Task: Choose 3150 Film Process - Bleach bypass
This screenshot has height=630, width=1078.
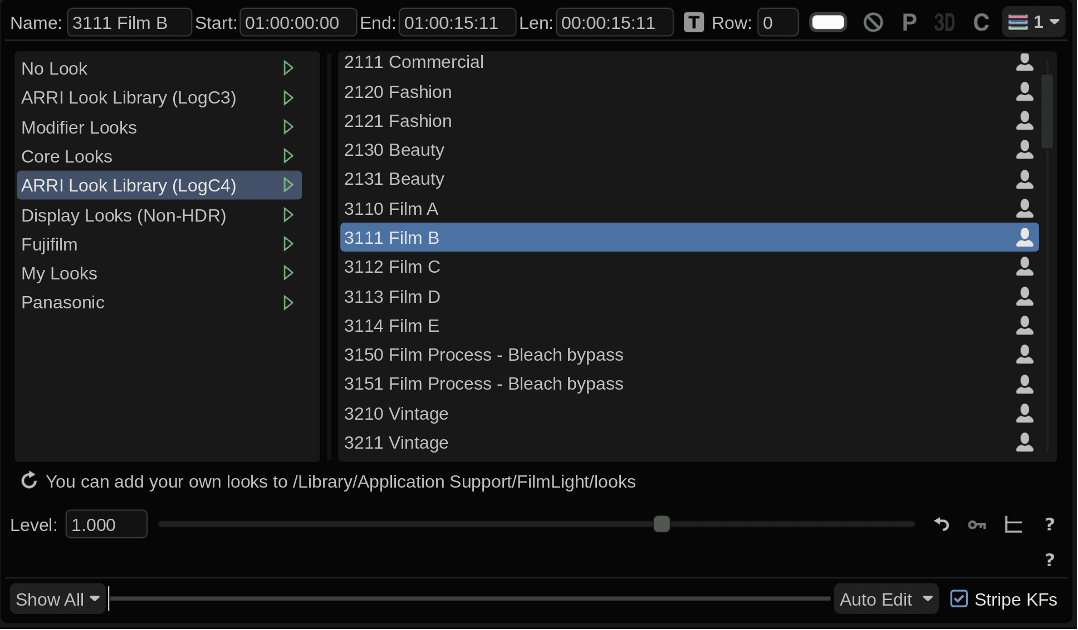Action: 689,354
